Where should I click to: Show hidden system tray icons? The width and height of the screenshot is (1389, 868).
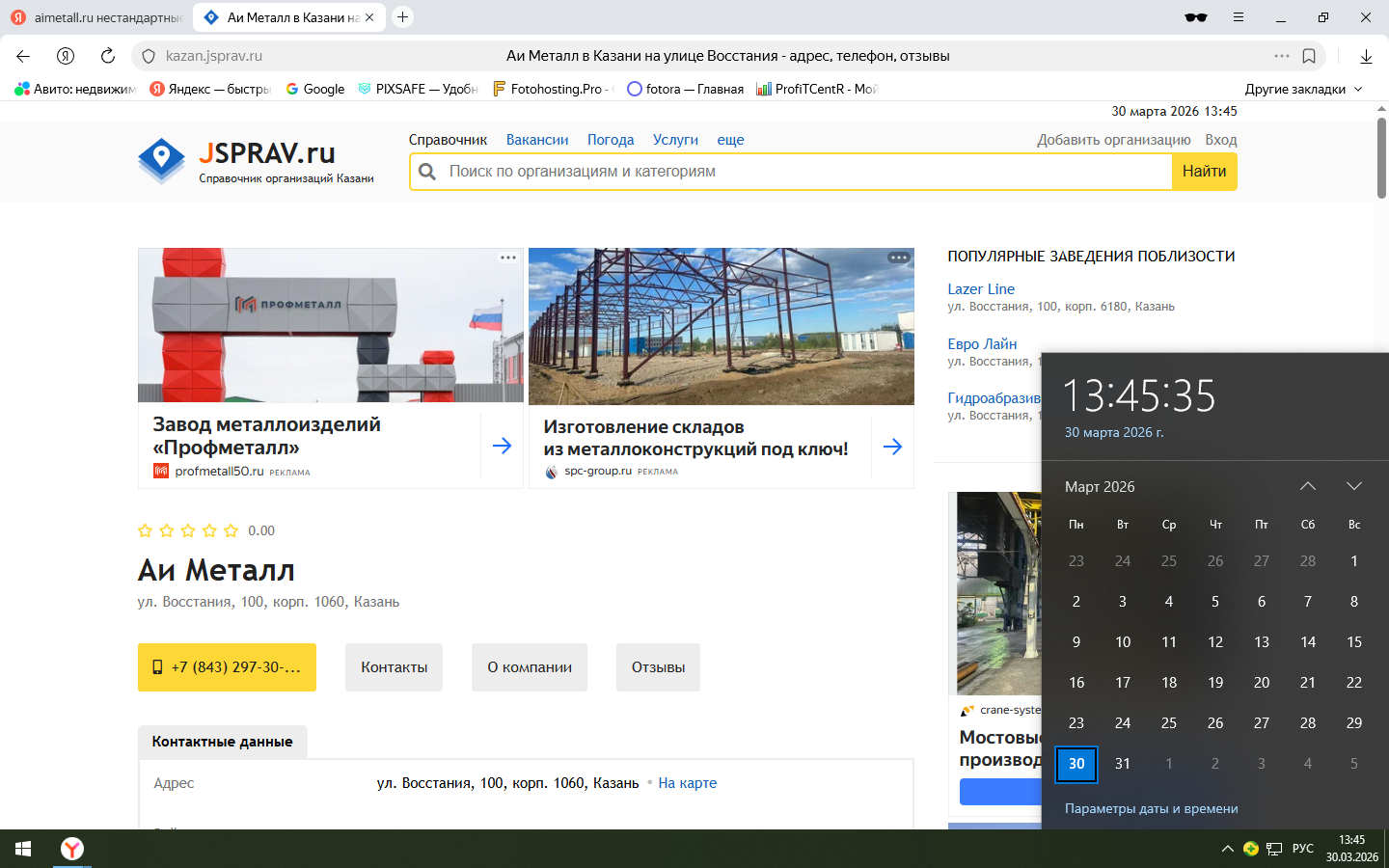coord(1227,849)
